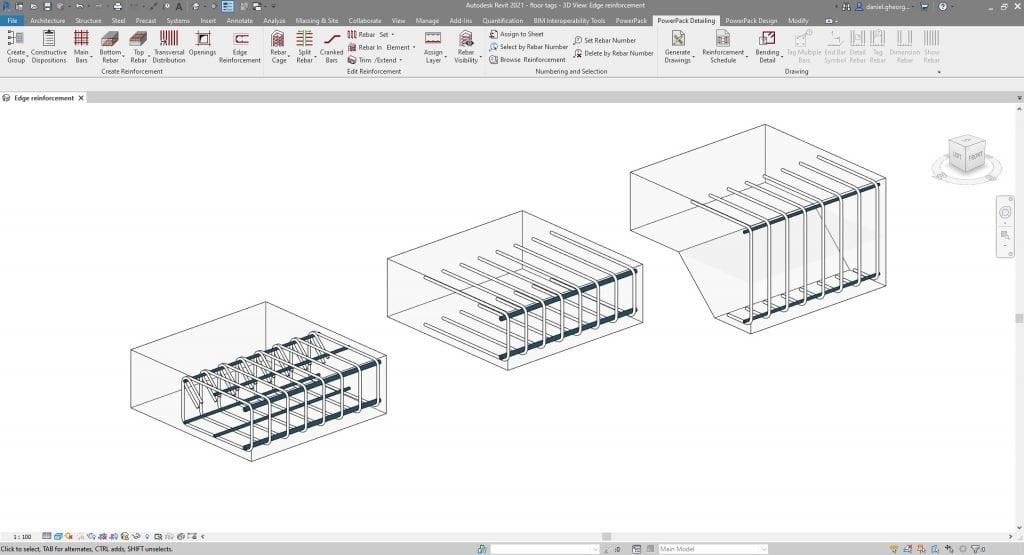Click the Dimension Rebar icon
The height and width of the screenshot is (555, 1024).
tap(904, 39)
